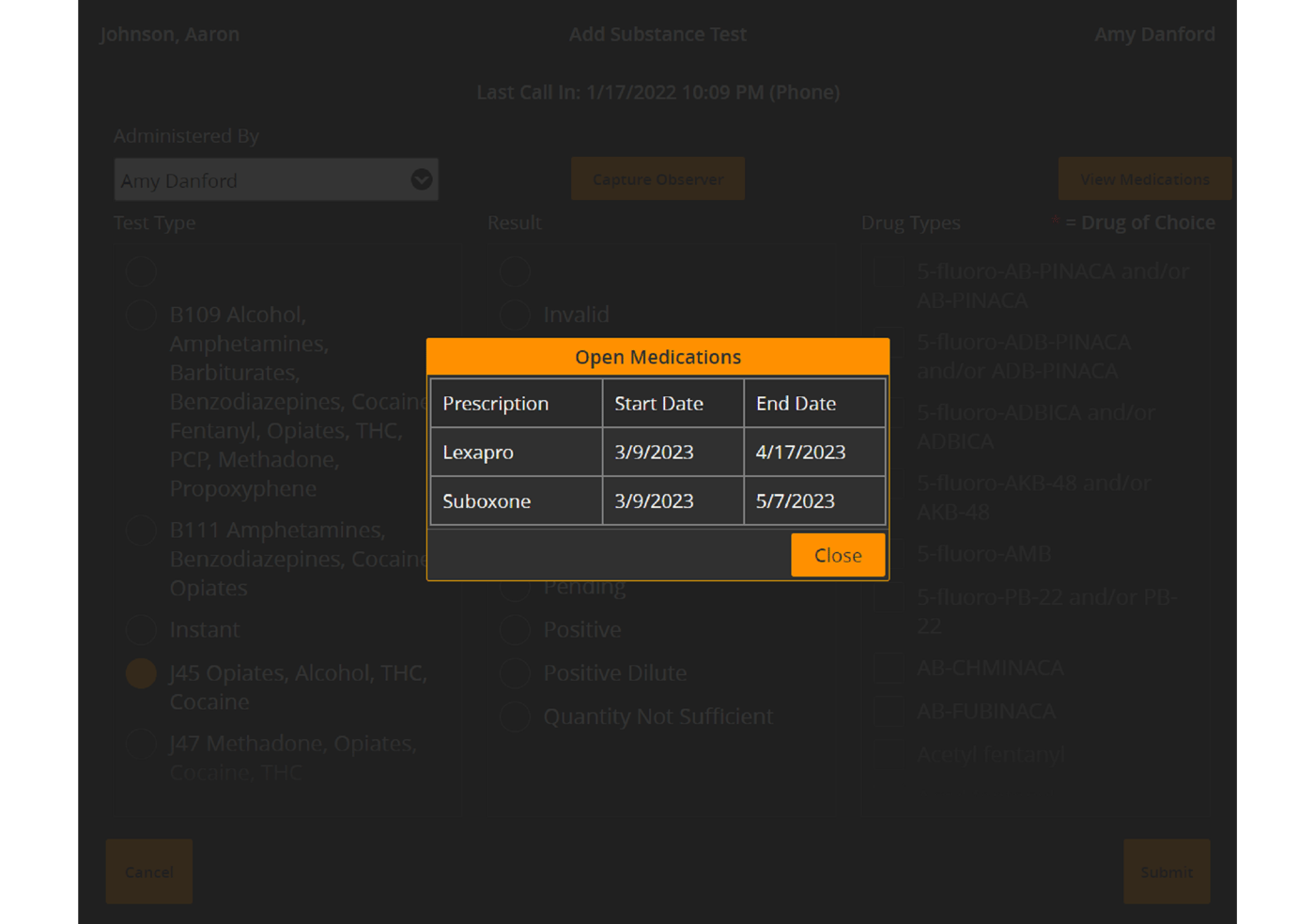This screenshot has height=924, width=1315.
Task: Click the Amy Danford user name header
Action: point(1154,35)
